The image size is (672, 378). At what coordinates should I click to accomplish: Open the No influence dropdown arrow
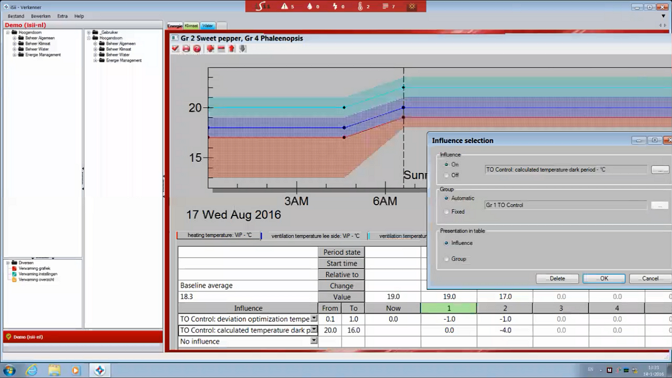point(314,341)
